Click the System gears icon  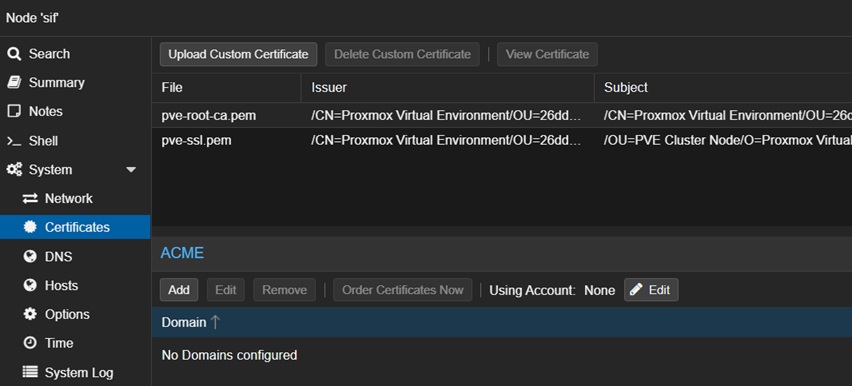click(x=14, y=170)
